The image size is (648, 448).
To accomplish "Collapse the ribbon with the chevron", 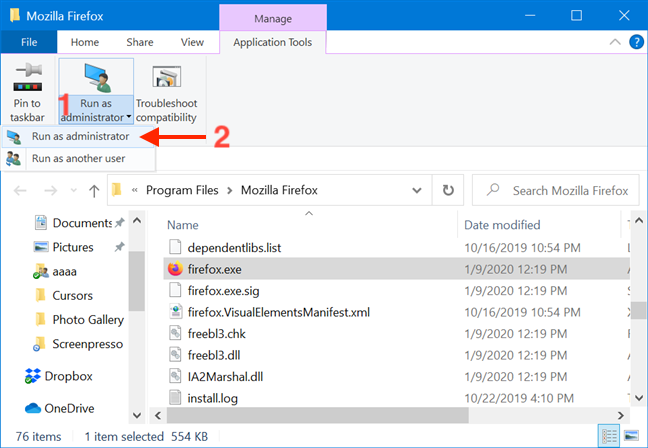I will (x=615, y=42).
